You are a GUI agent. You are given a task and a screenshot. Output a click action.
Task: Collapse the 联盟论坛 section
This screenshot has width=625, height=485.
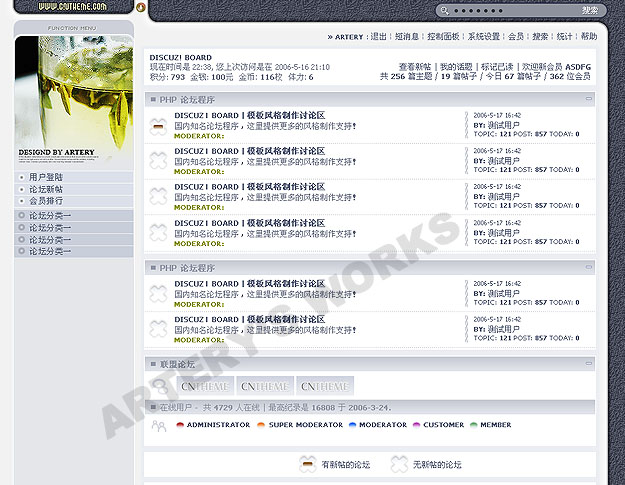pyautogui.click(x=588, y=364)
